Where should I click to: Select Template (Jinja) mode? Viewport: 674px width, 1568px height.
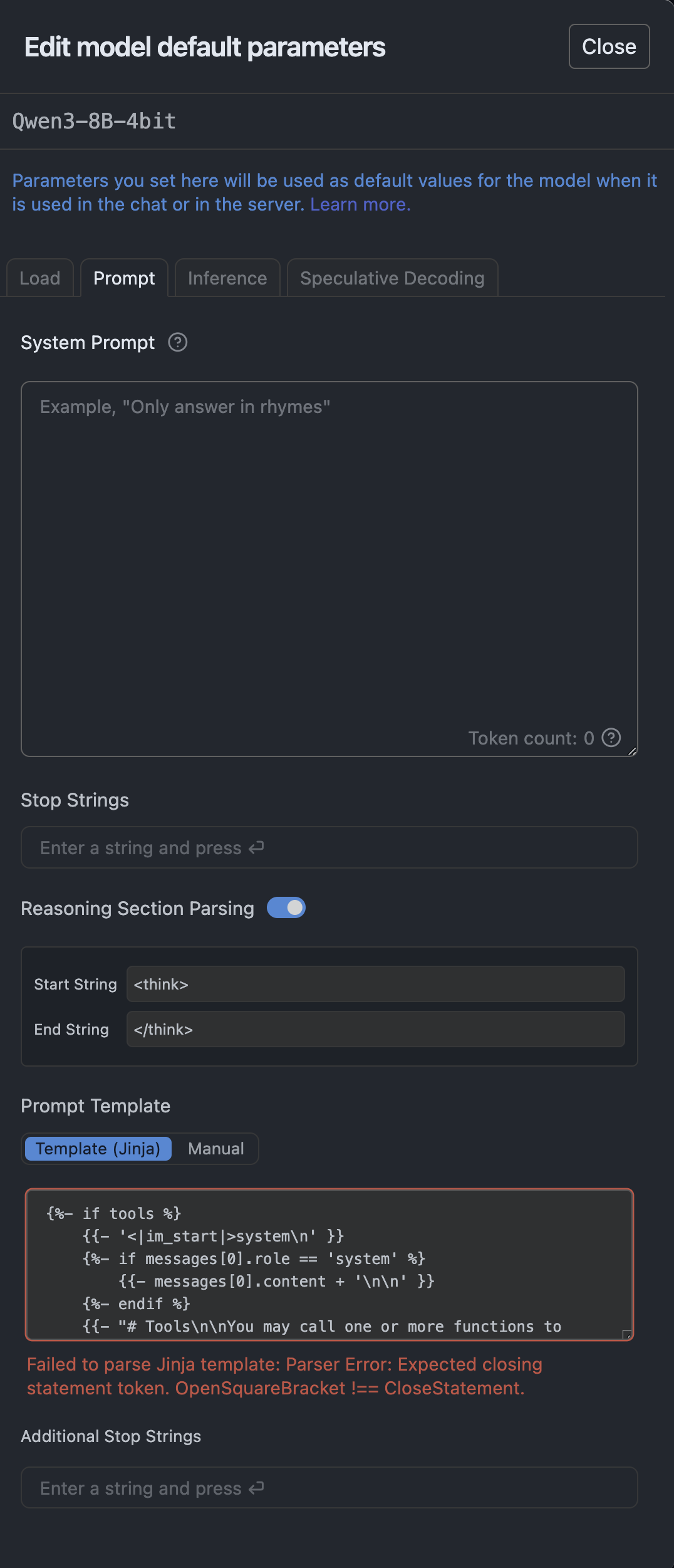(97, 1148)
